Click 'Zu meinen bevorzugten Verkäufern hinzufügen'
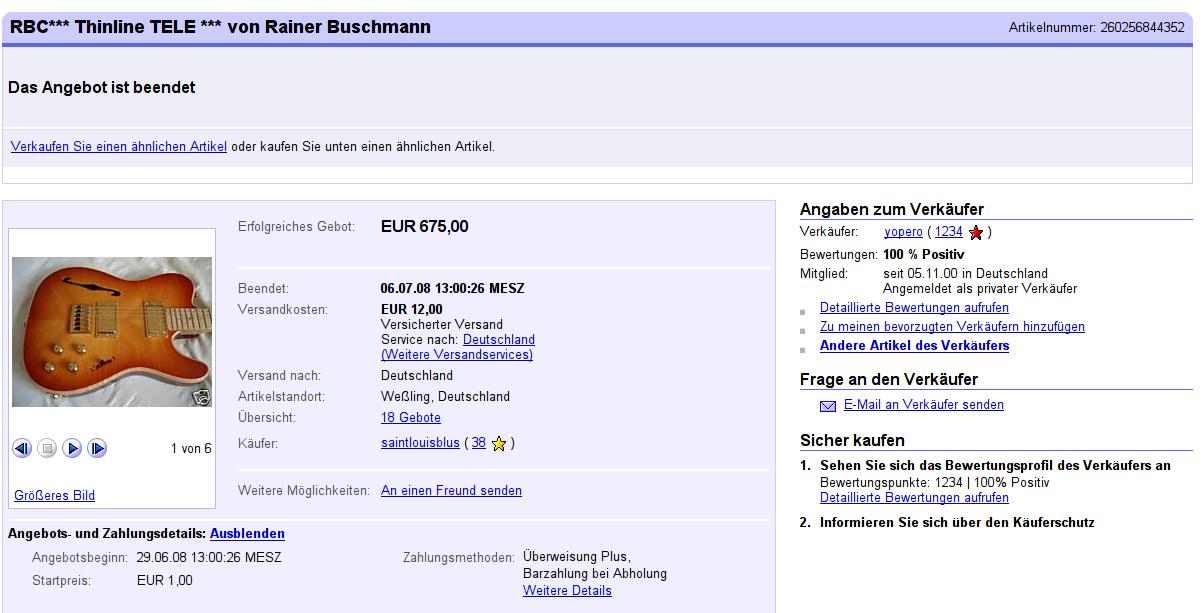1203x613 pixels. pyautogui.click(x=952, y=327)
